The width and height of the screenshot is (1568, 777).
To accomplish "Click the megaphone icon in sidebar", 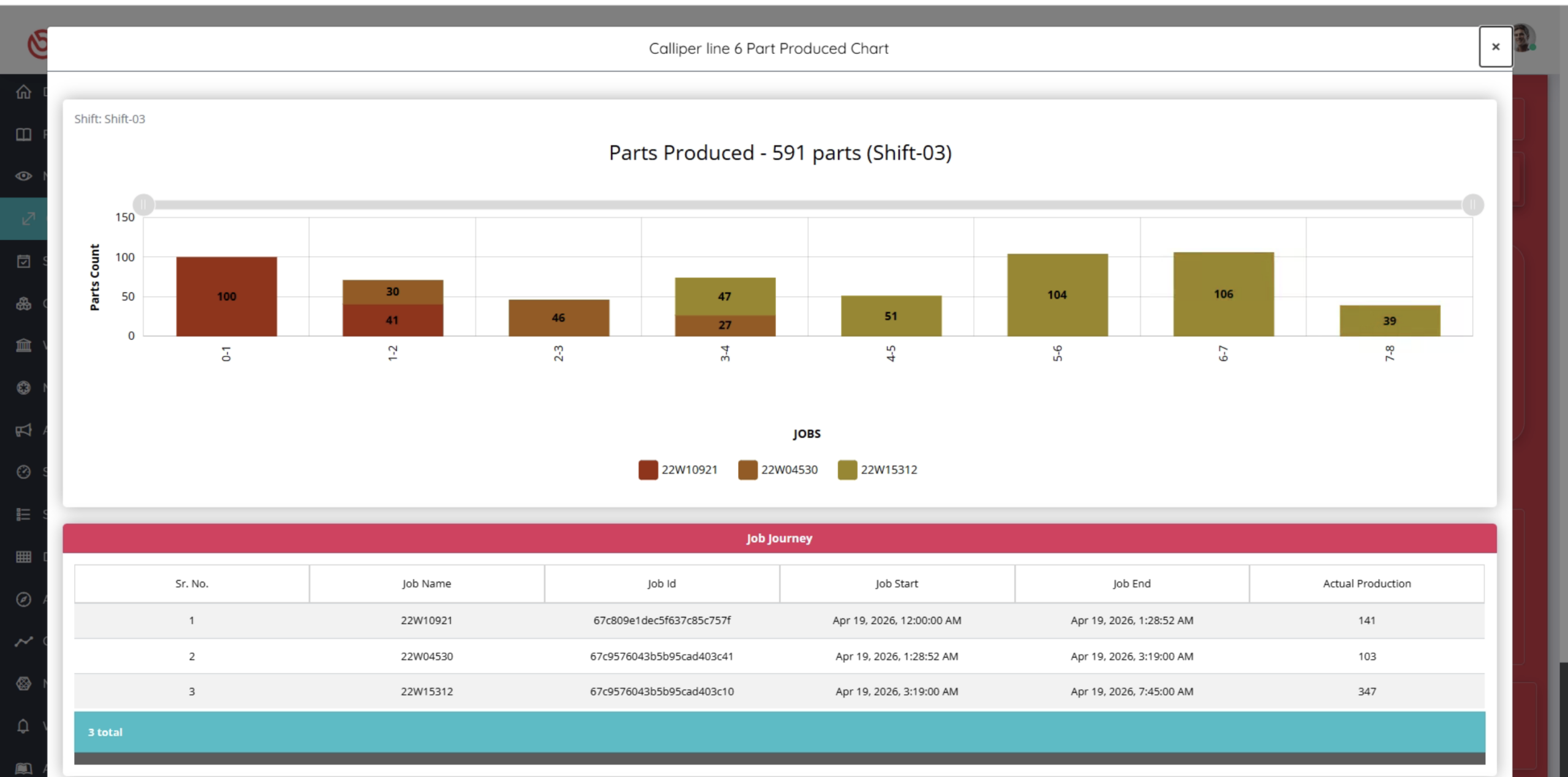I will point(23,430).
